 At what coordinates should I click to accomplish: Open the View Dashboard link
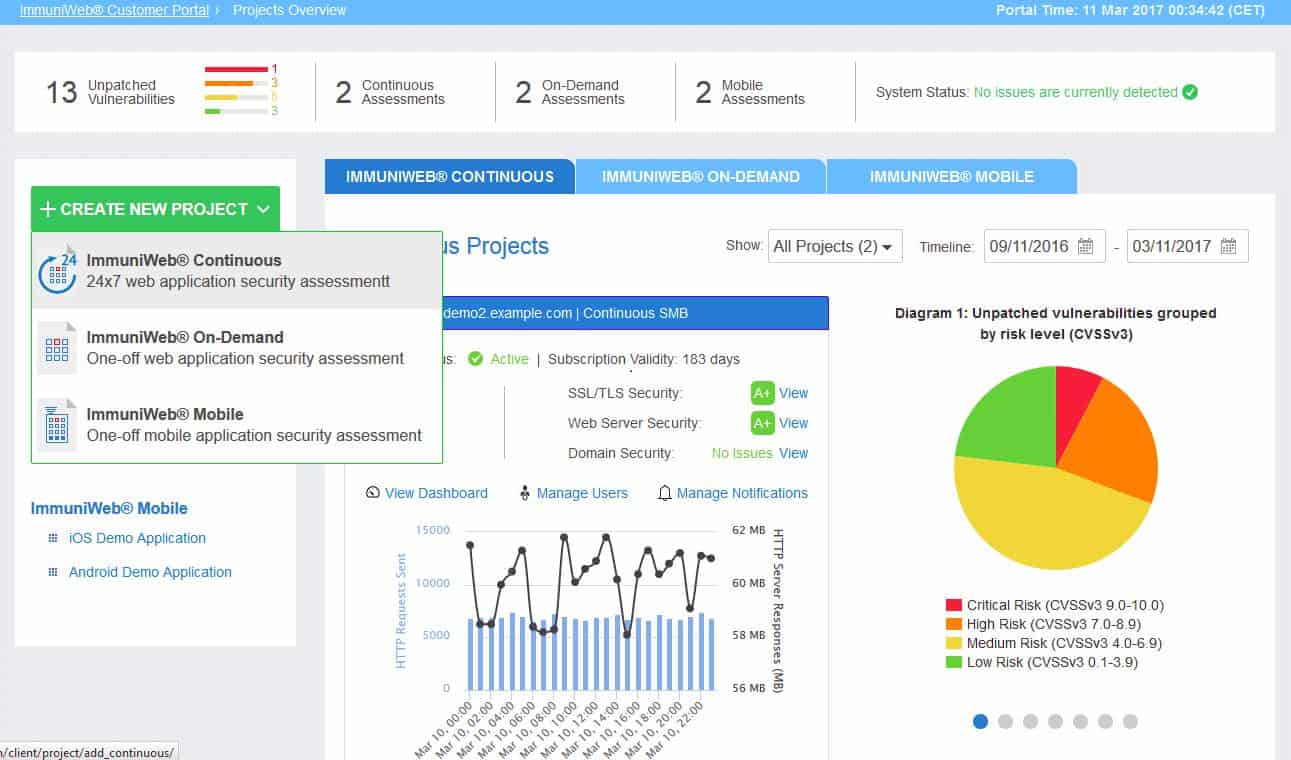coord(436,493)
